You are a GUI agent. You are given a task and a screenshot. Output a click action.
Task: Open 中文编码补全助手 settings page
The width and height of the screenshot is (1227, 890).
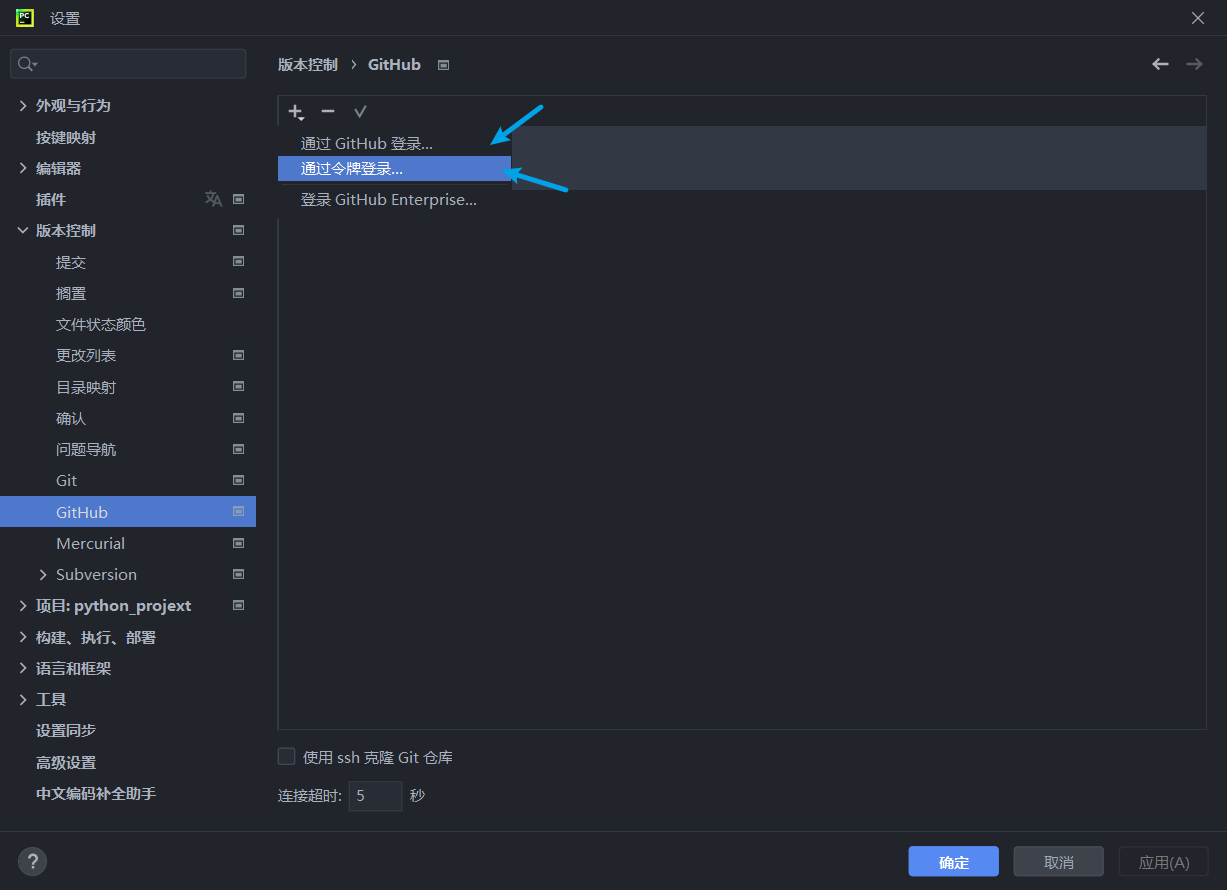coord(96,793)
